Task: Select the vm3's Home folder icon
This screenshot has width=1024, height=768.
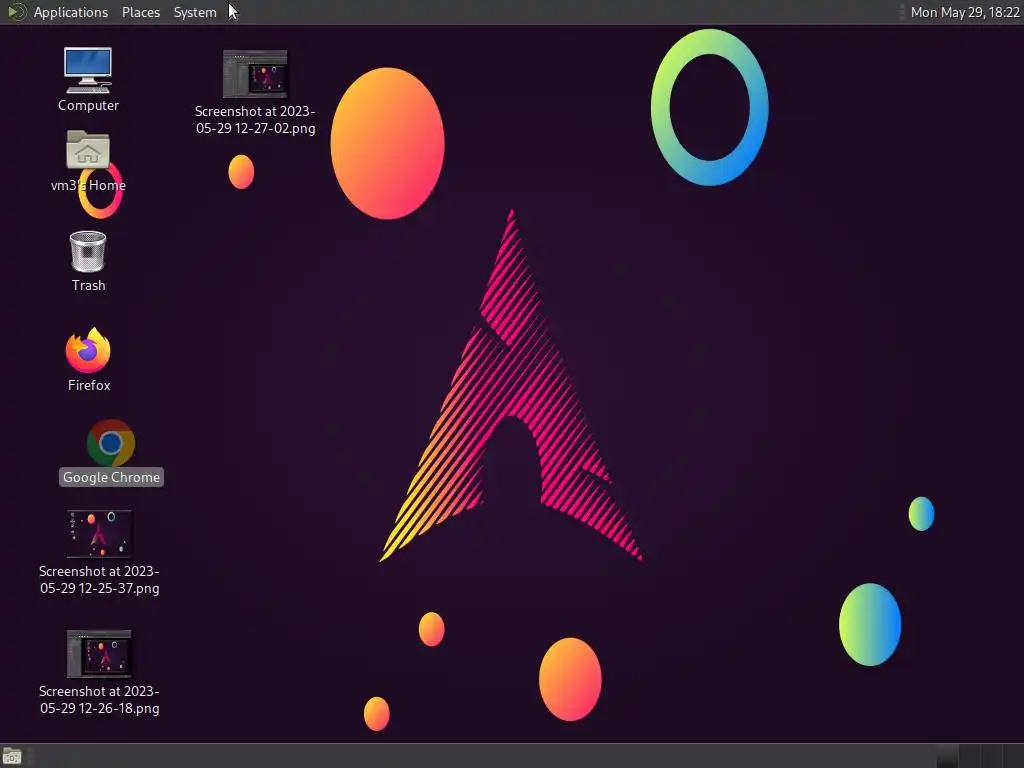Action: click(x=88, y=161)
